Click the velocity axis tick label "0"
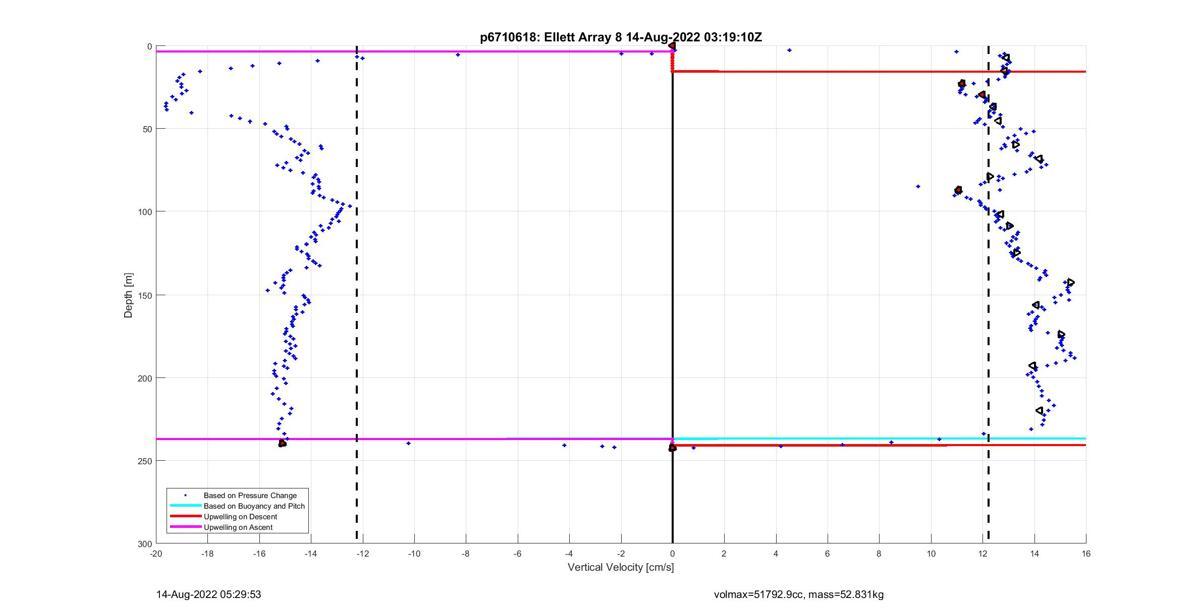This screenshot has width=1200, height=611. (672, 553)
